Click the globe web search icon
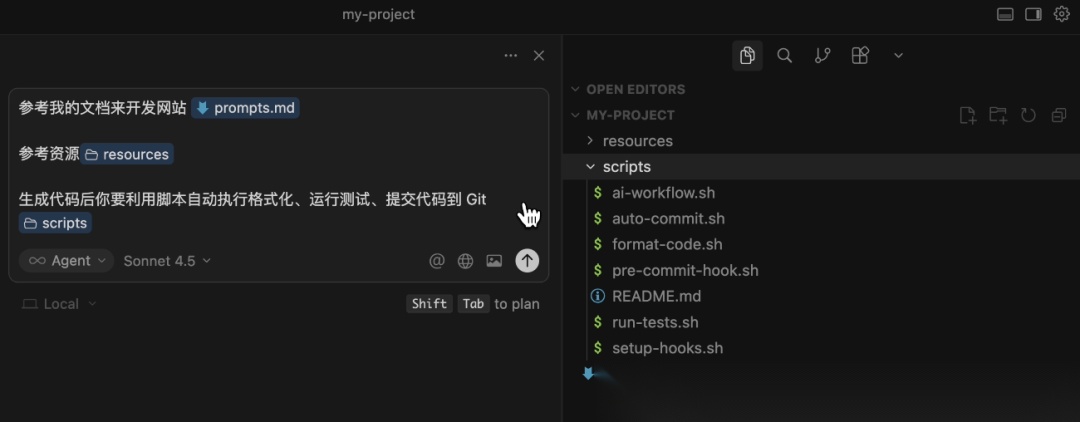 point(466,261)
